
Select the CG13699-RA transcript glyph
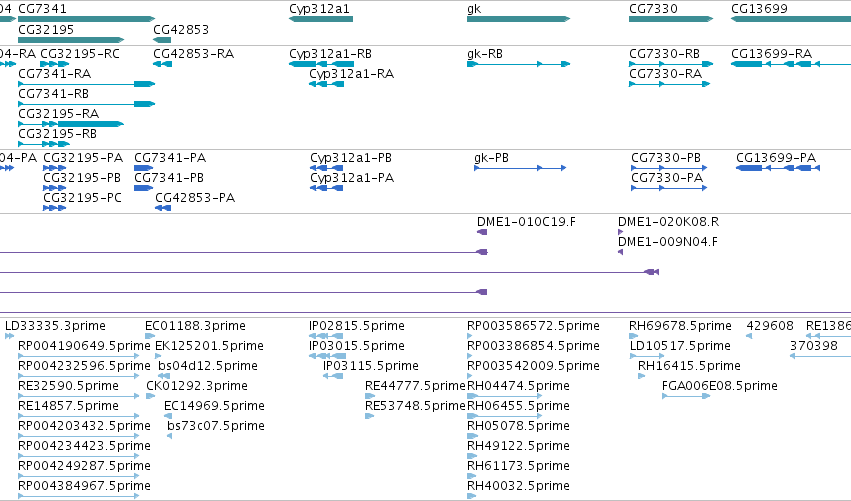(x=791, y=64)
